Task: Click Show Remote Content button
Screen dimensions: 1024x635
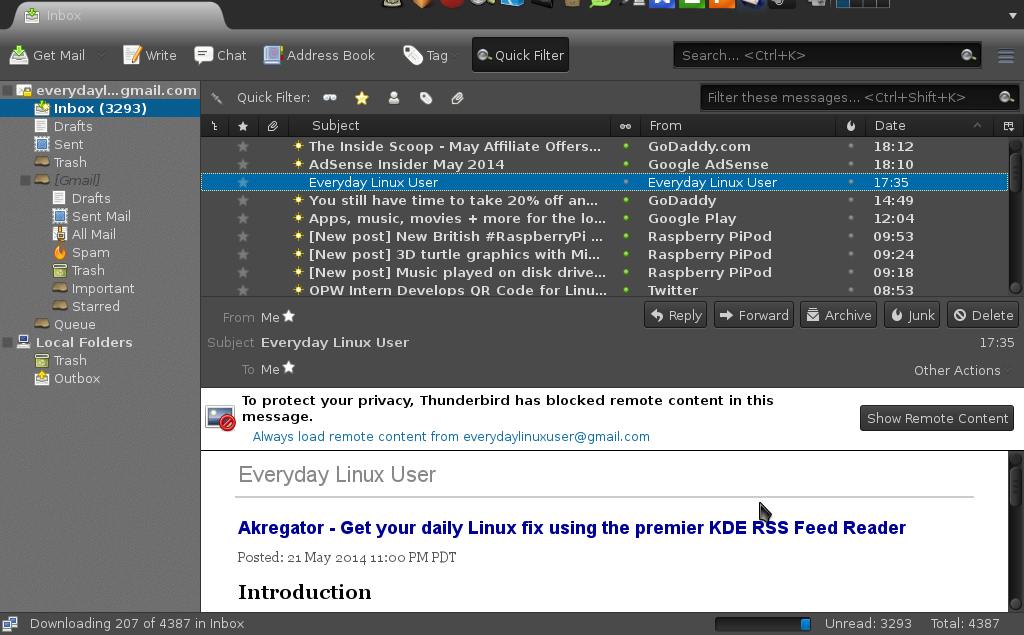Action: tap(936, 418)
